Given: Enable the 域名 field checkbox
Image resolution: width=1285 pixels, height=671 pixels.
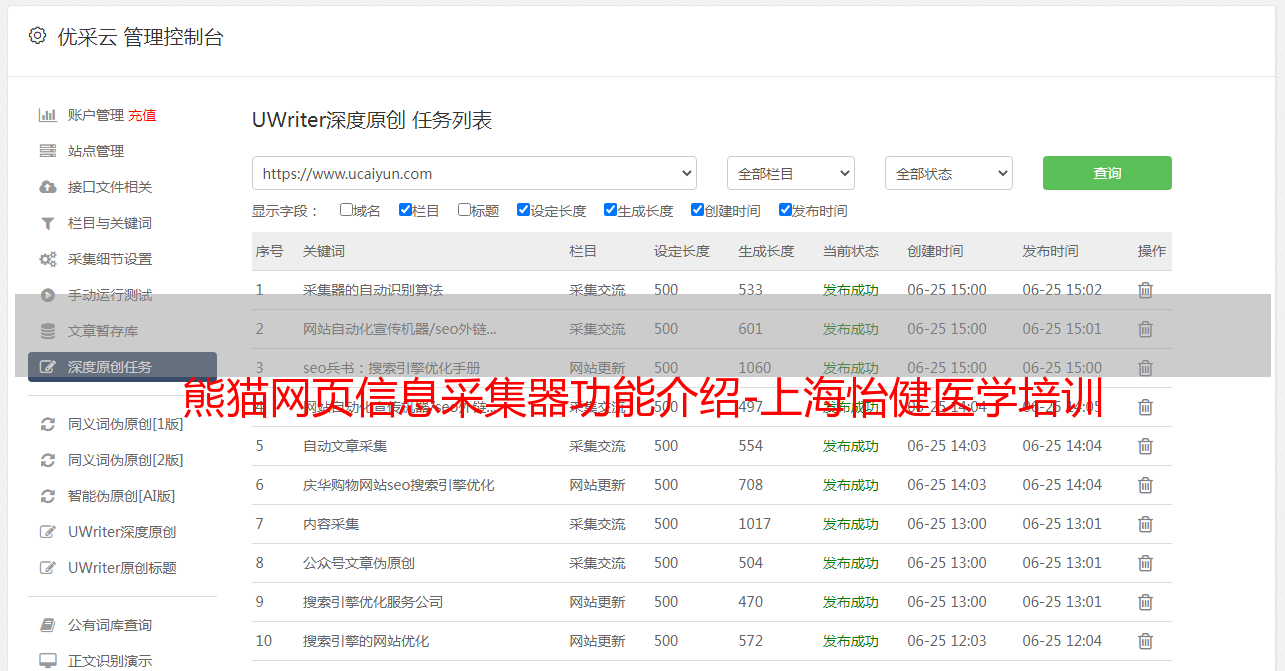Looking at the screenshot, I should pos(346,210).
